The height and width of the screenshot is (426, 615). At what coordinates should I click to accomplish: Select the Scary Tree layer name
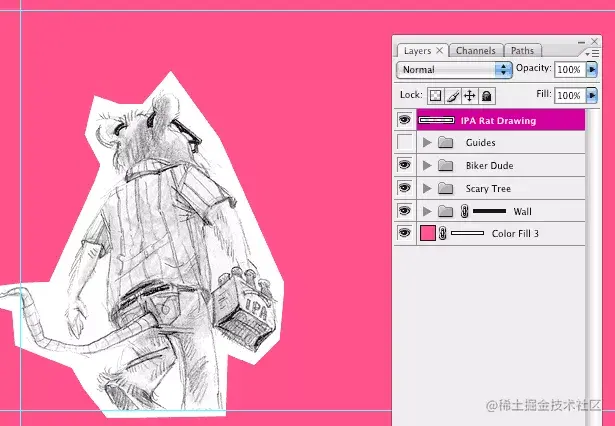coord(488,189)
